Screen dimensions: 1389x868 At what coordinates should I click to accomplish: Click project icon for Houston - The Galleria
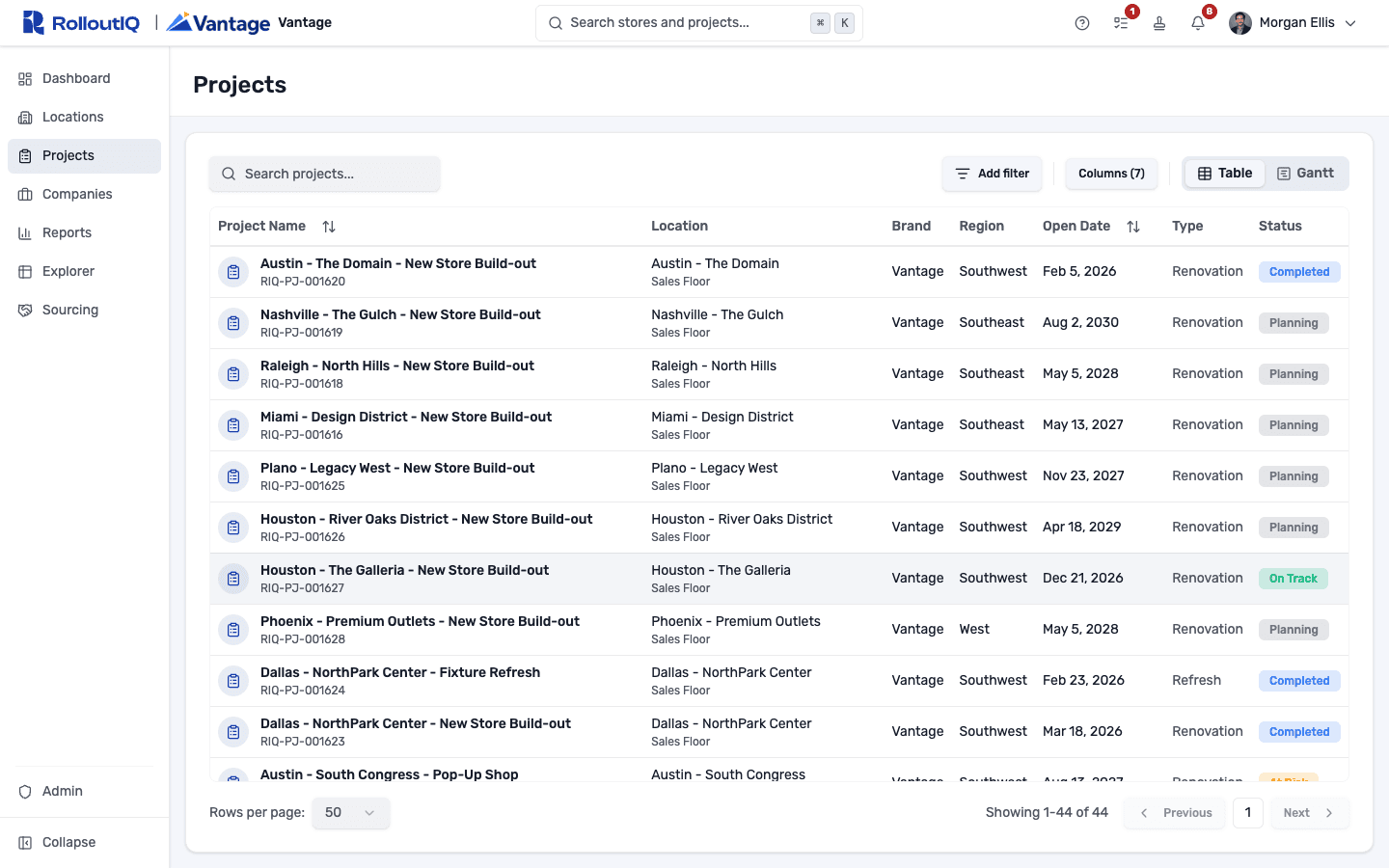pos(233,579)
